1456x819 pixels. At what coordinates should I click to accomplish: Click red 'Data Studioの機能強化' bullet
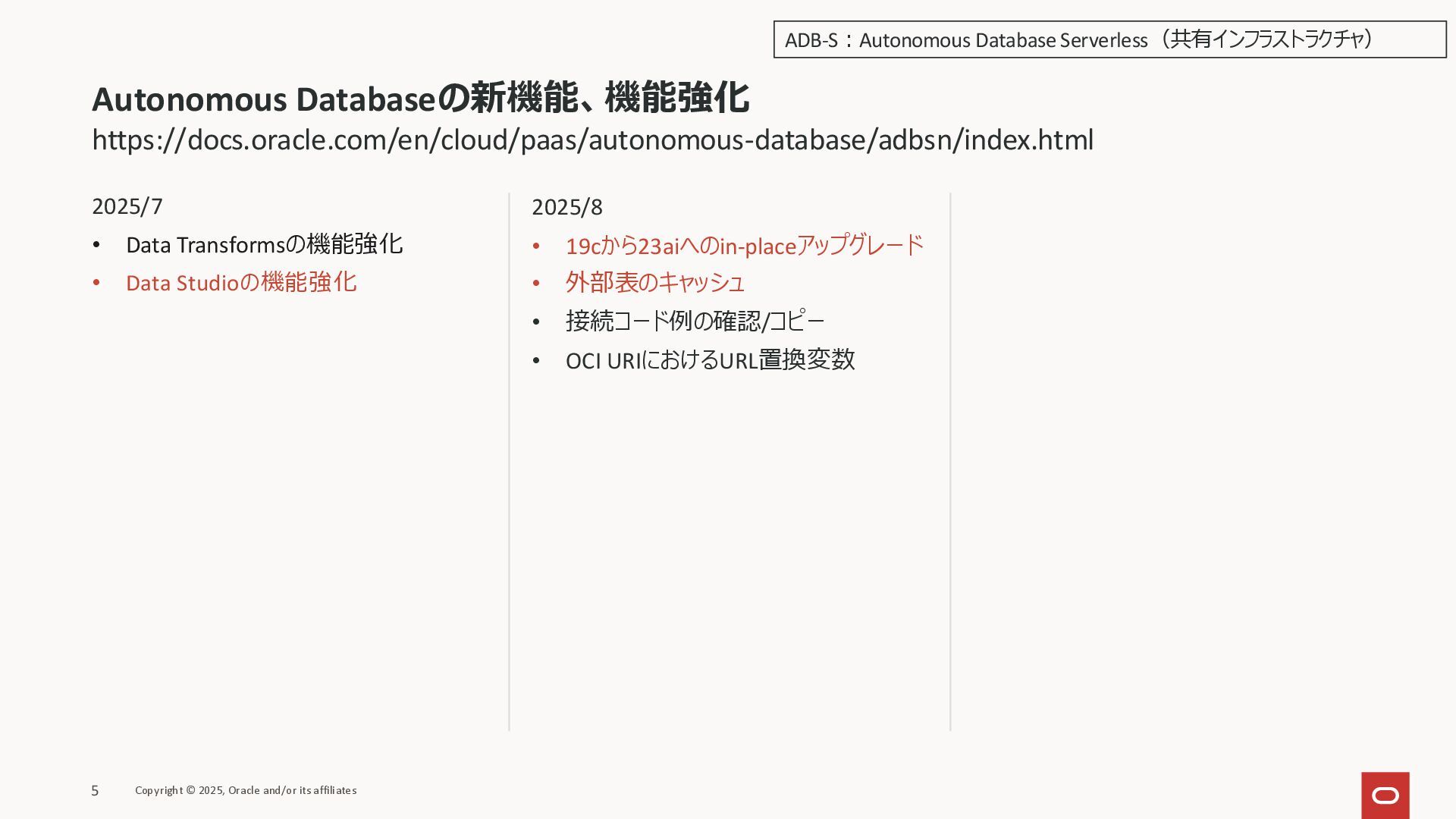(x=241, y=283)
